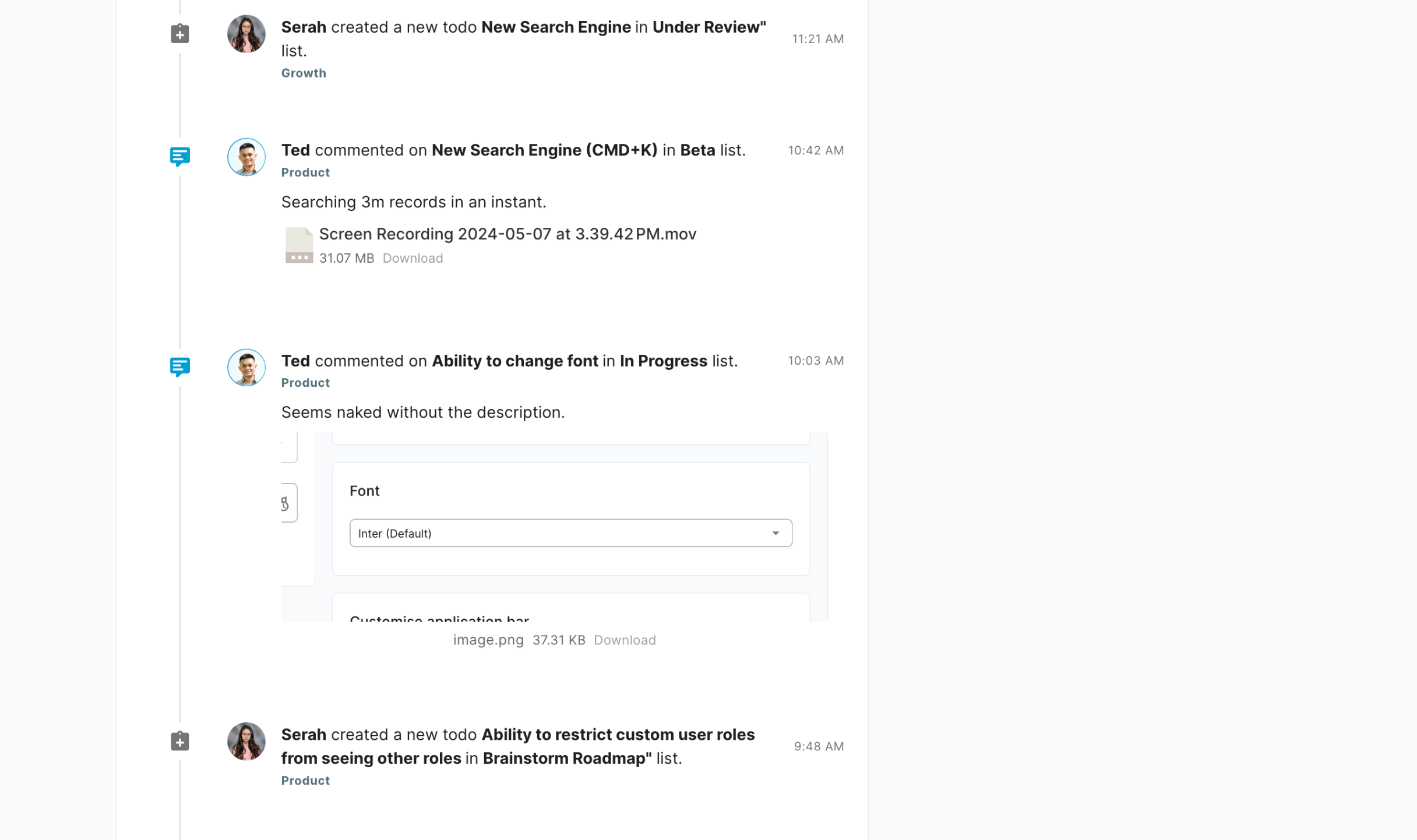Viewport: 1417px width, 840px height.
Task: Open the In Progress list link
Action: pyautogui.click(x=663, y=361)
